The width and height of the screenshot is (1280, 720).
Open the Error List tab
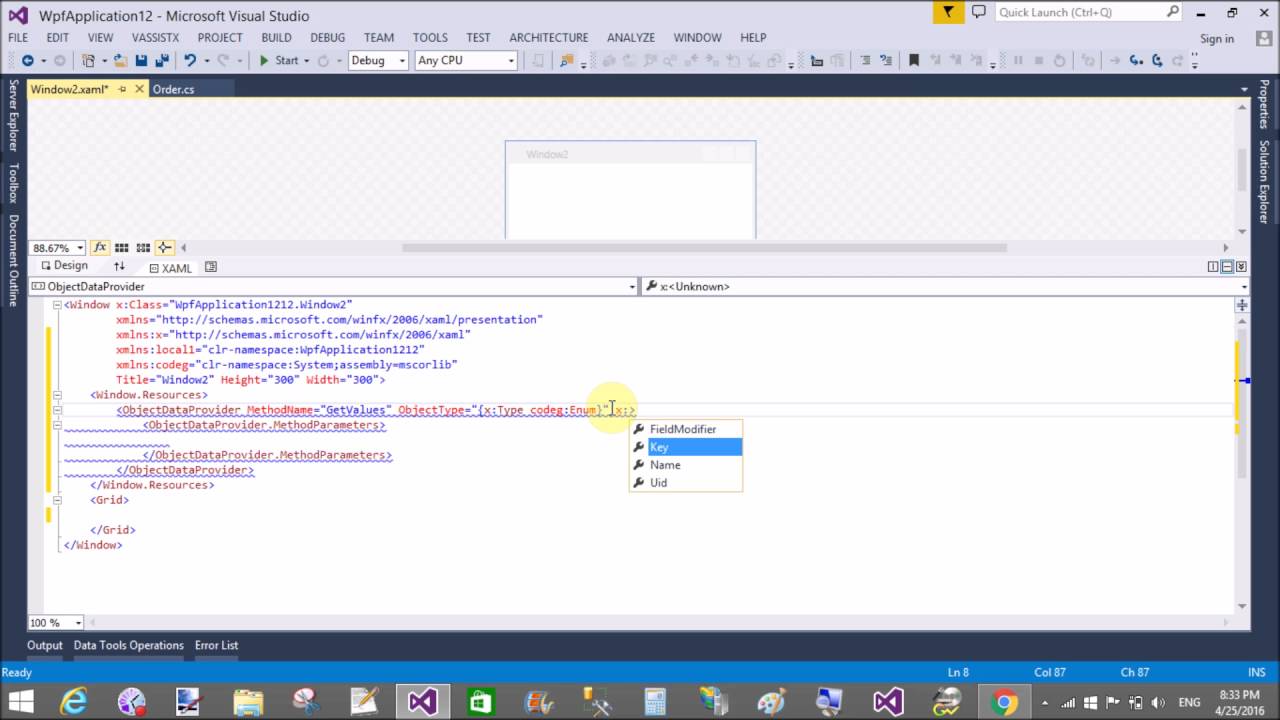click(216, 645)
